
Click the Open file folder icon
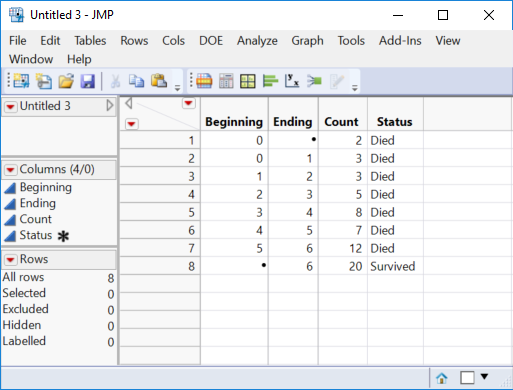click(x=66, y=81)
